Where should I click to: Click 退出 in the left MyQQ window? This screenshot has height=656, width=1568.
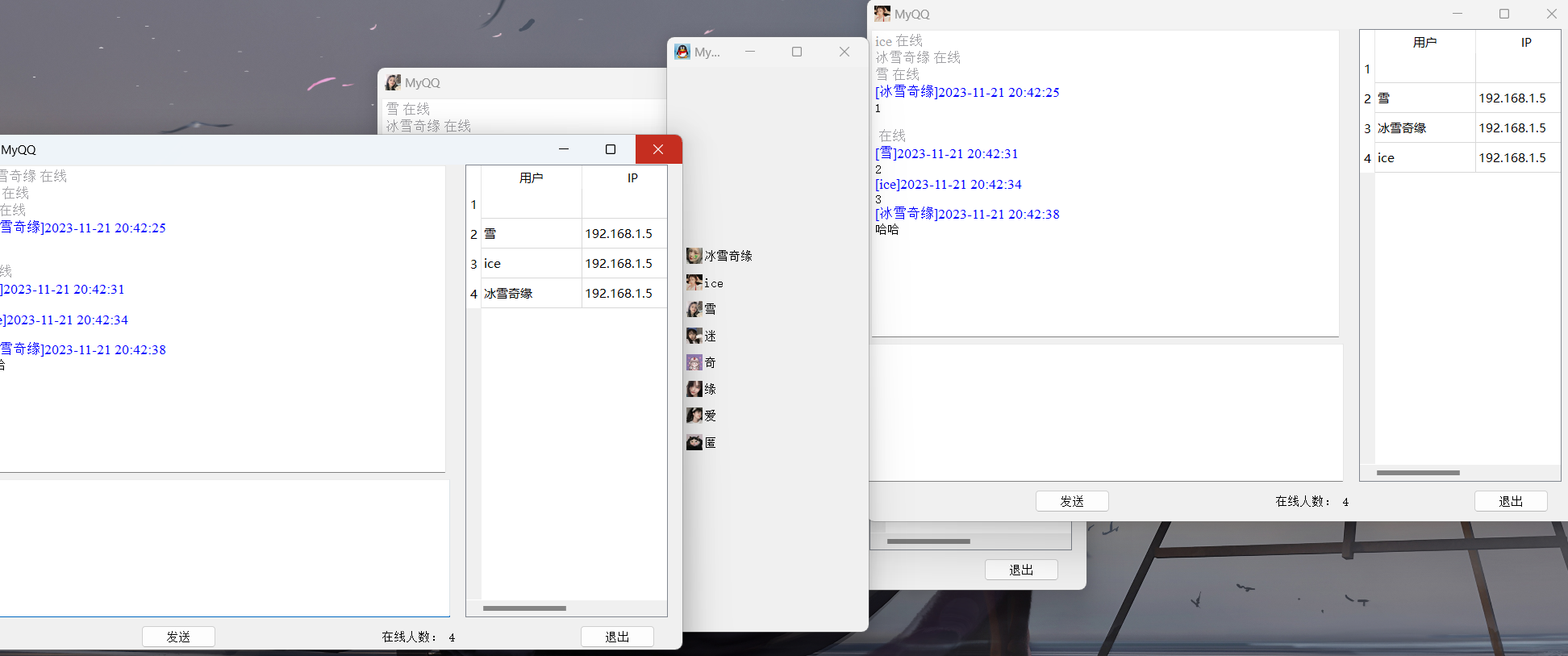point(617,637)
